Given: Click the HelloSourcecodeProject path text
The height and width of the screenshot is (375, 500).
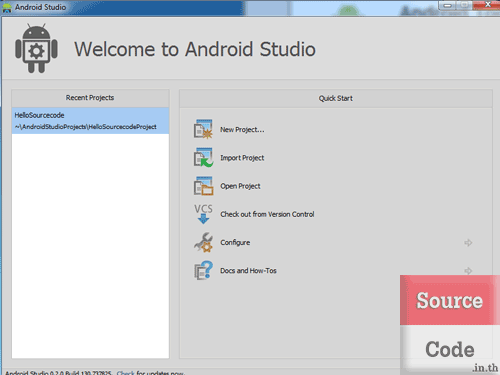Looking at the screenshot, I should pyautogui.click(x=86, y=127).
